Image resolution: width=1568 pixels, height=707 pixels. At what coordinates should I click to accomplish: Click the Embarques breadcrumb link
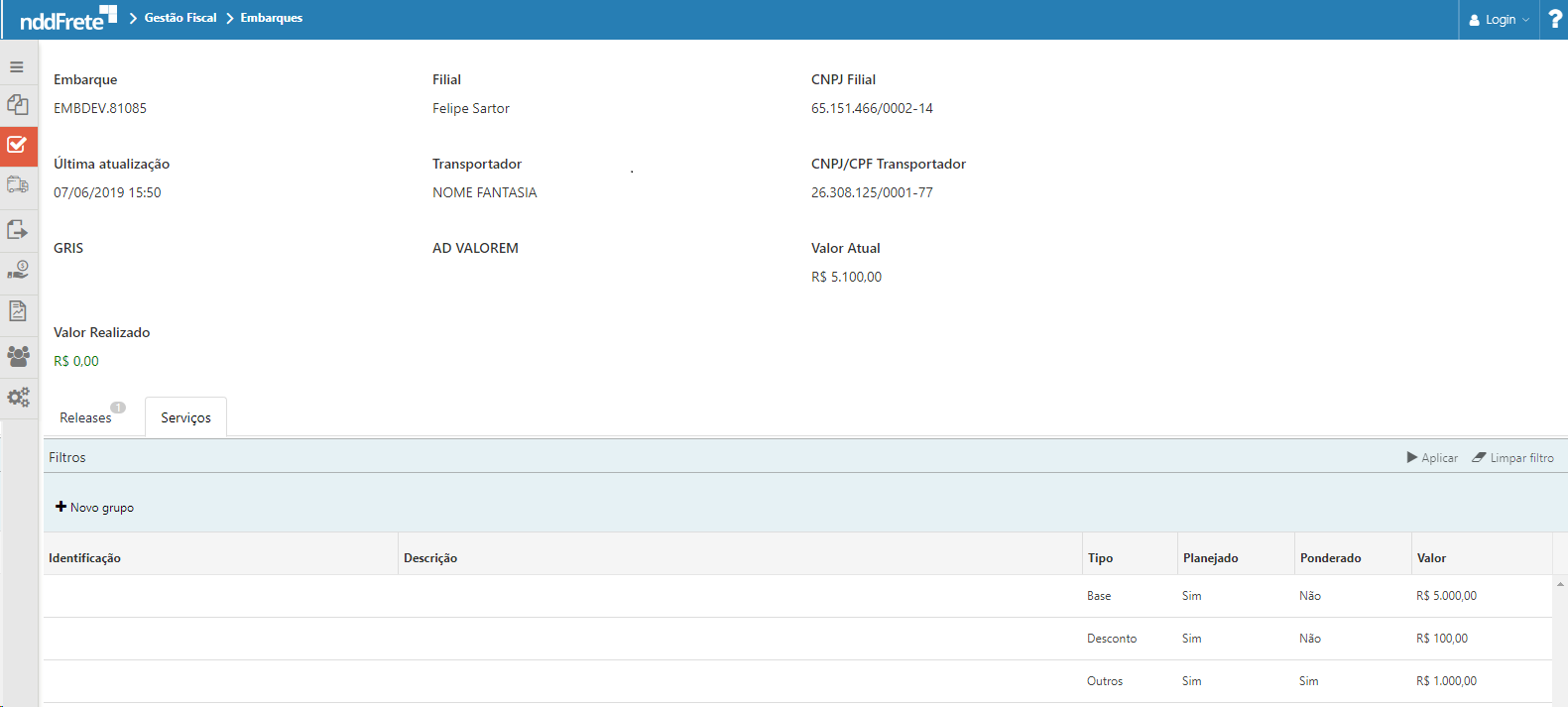[x=271, y=18]
